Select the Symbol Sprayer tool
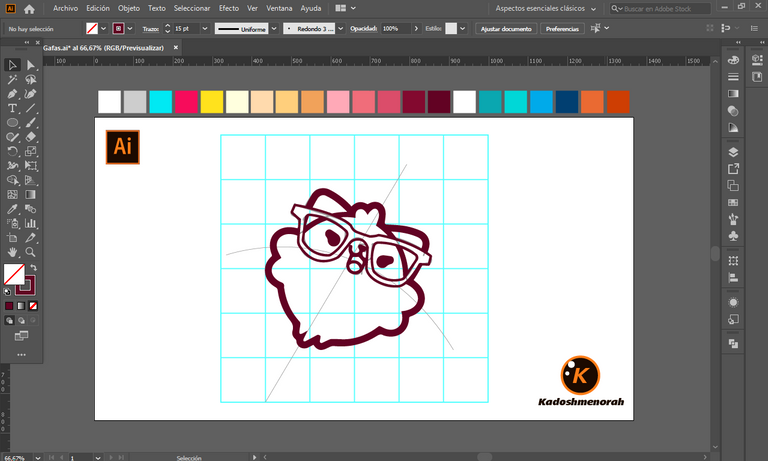This screenshot has width=768, height=461. click(12, 223)
